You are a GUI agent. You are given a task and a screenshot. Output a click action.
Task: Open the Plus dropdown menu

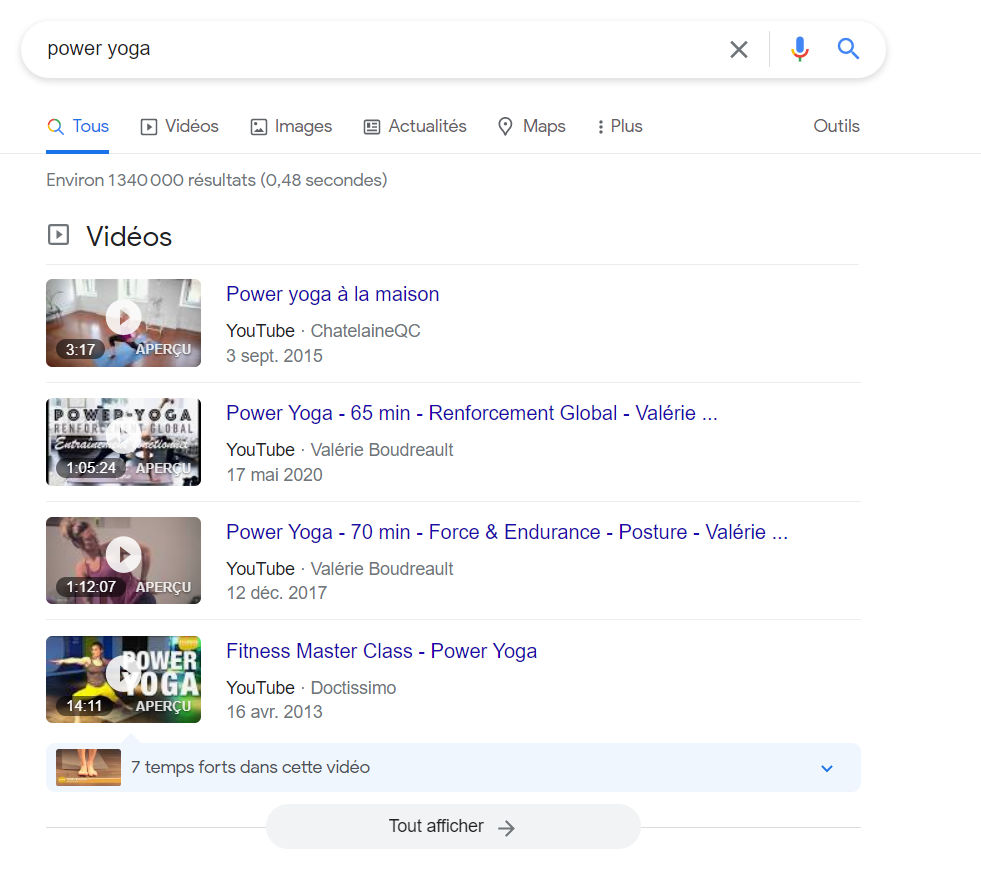click(618, 126)
